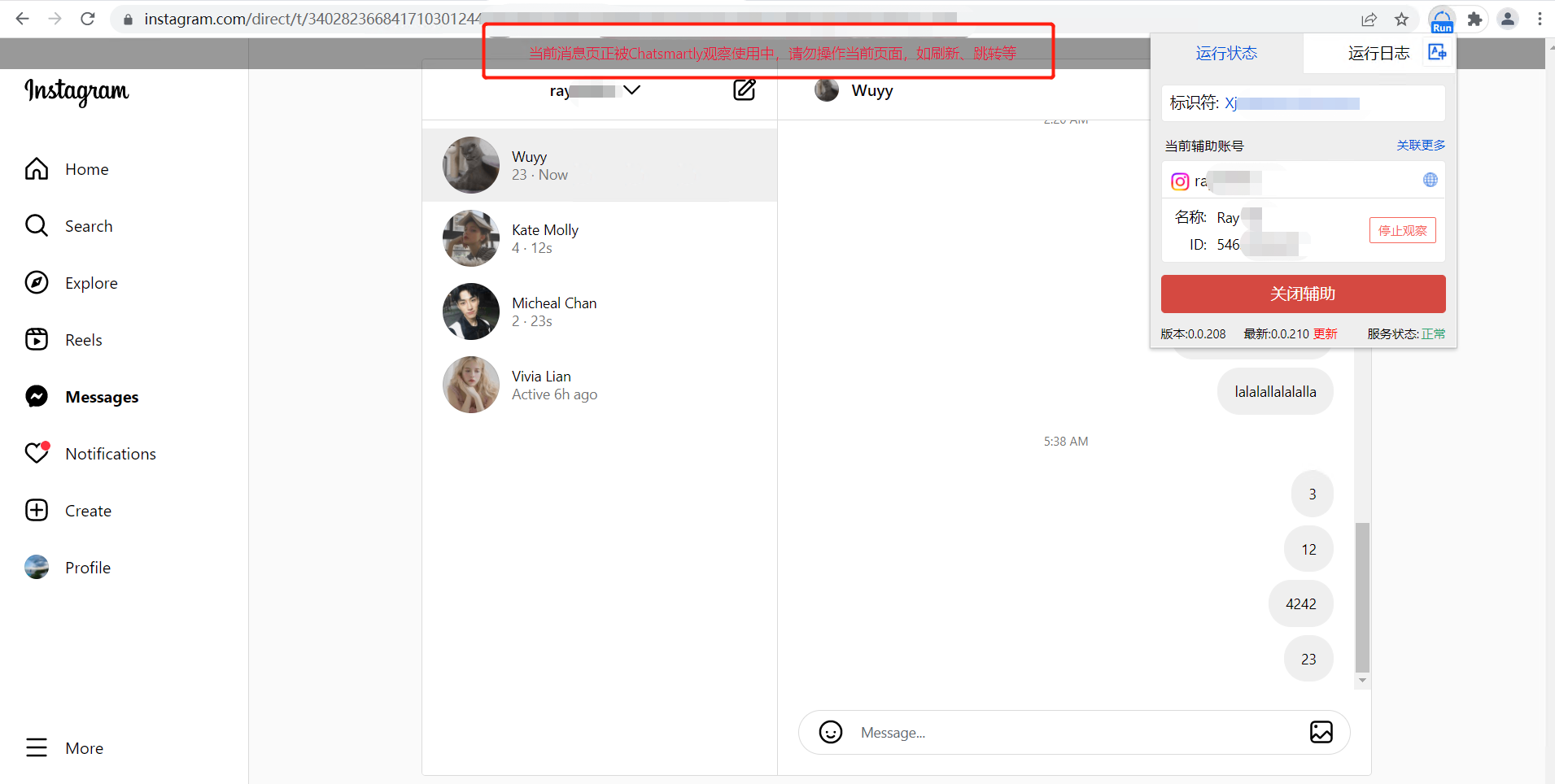Click the Search magnifier icon

click(x=37, y=225)
